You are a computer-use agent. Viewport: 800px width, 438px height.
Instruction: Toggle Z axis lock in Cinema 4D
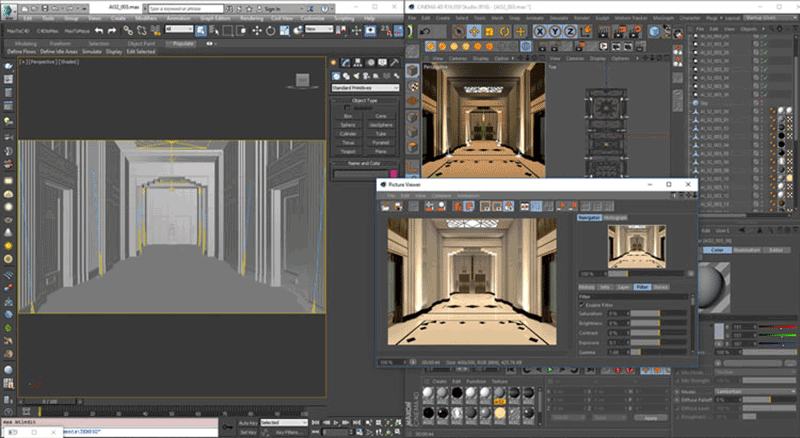pos(570,32)
